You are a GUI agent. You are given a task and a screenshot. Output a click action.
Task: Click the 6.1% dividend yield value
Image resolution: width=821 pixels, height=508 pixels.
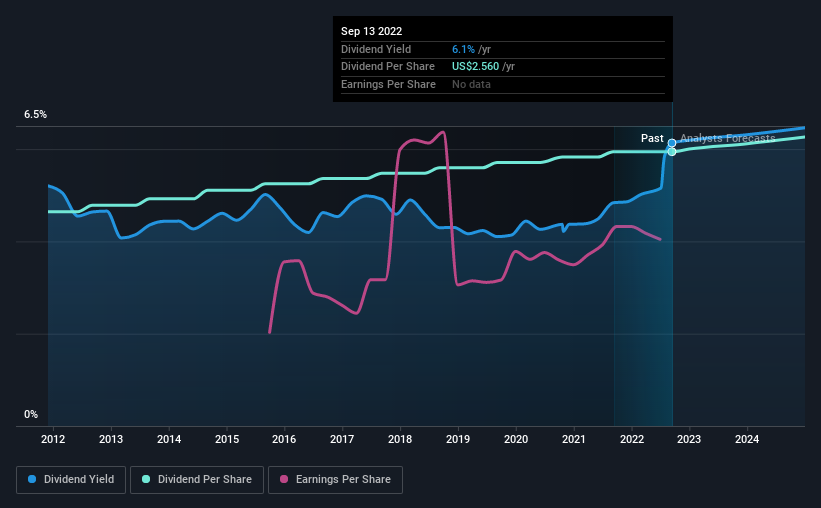point(463,49)
